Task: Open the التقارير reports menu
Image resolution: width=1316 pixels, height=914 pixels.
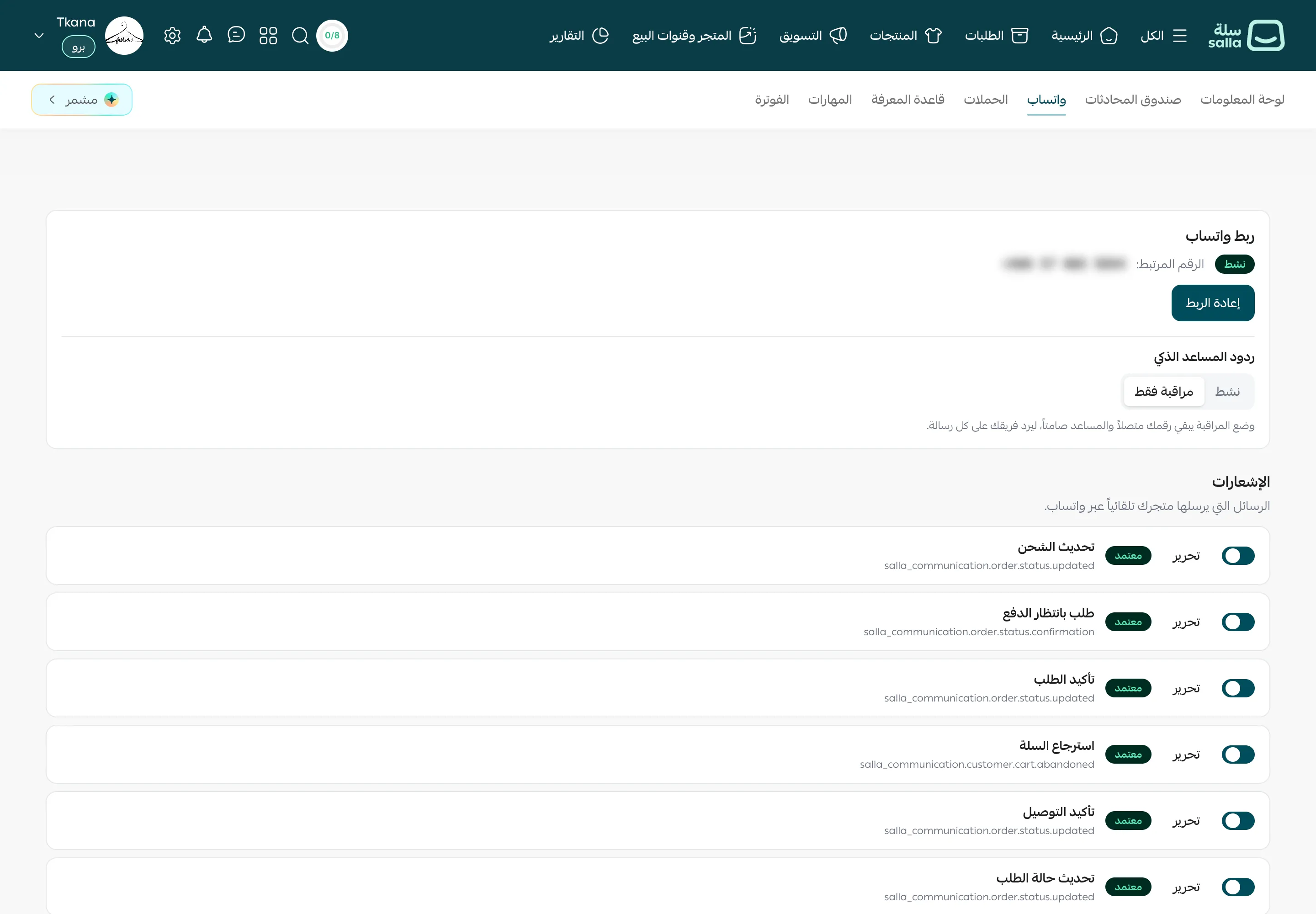Action: 579,36
